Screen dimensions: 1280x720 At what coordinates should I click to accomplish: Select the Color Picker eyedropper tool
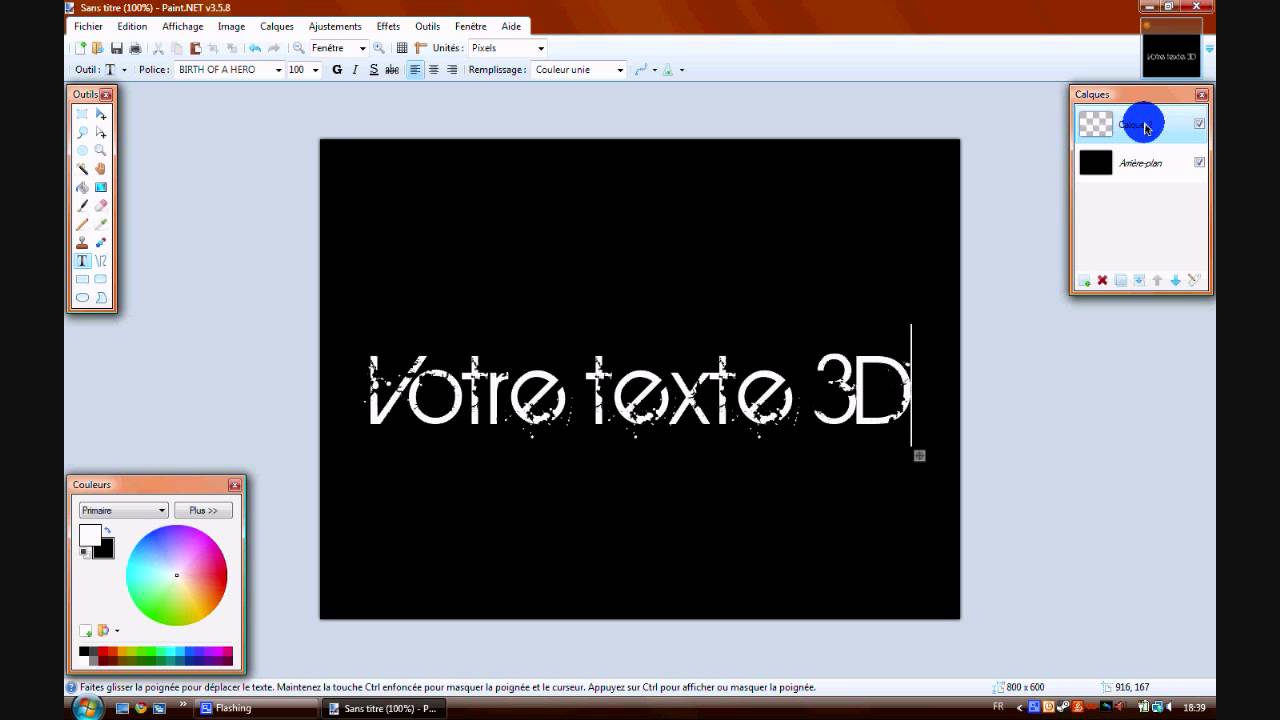pyautogui.click(x=100, y=224)
